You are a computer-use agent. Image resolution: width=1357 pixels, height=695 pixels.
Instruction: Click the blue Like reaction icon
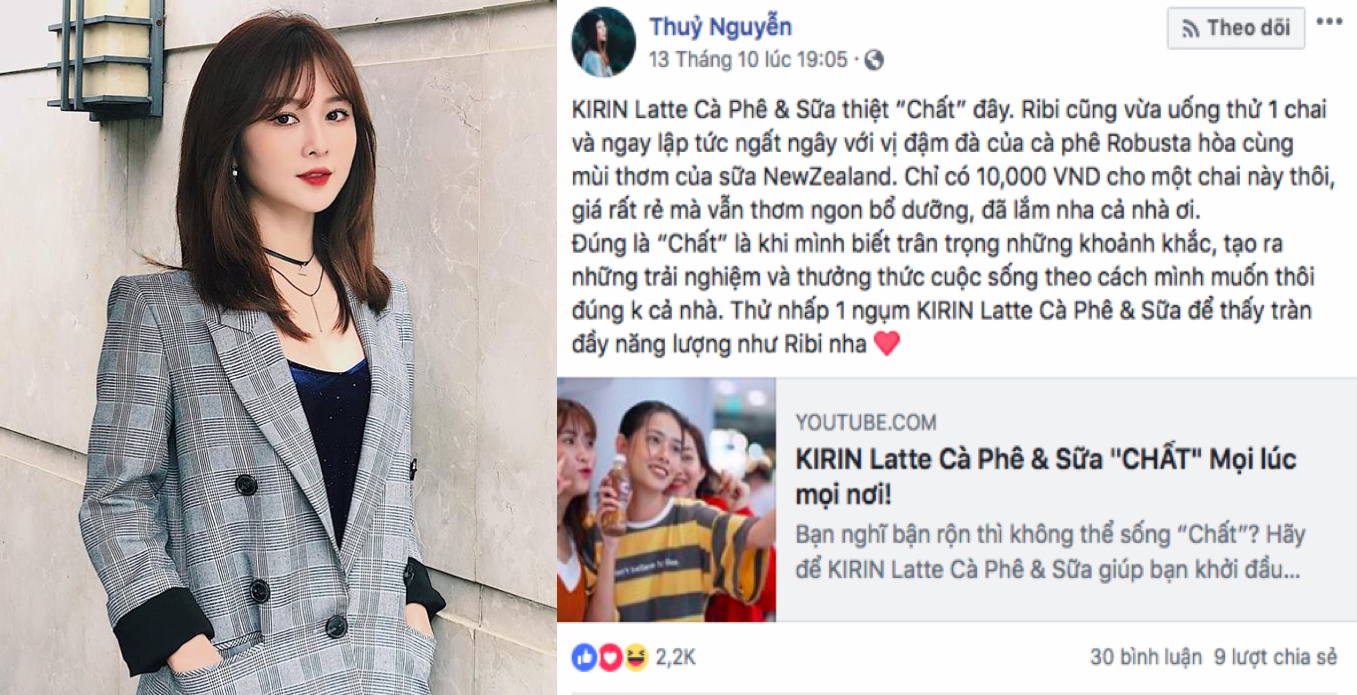click(x=584, y=657)
